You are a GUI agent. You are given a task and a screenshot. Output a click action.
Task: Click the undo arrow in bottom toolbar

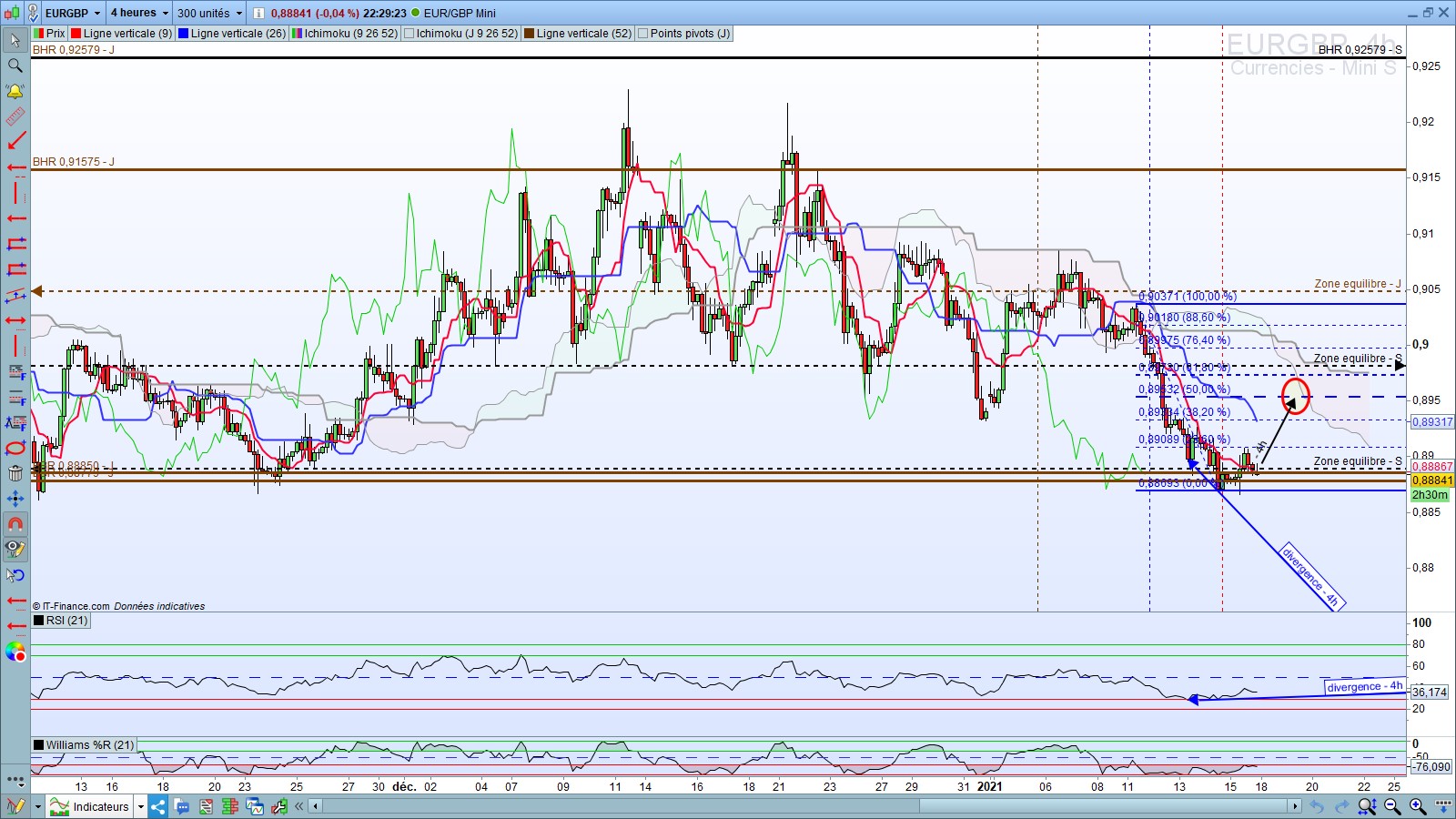(x=1317, y=806)
